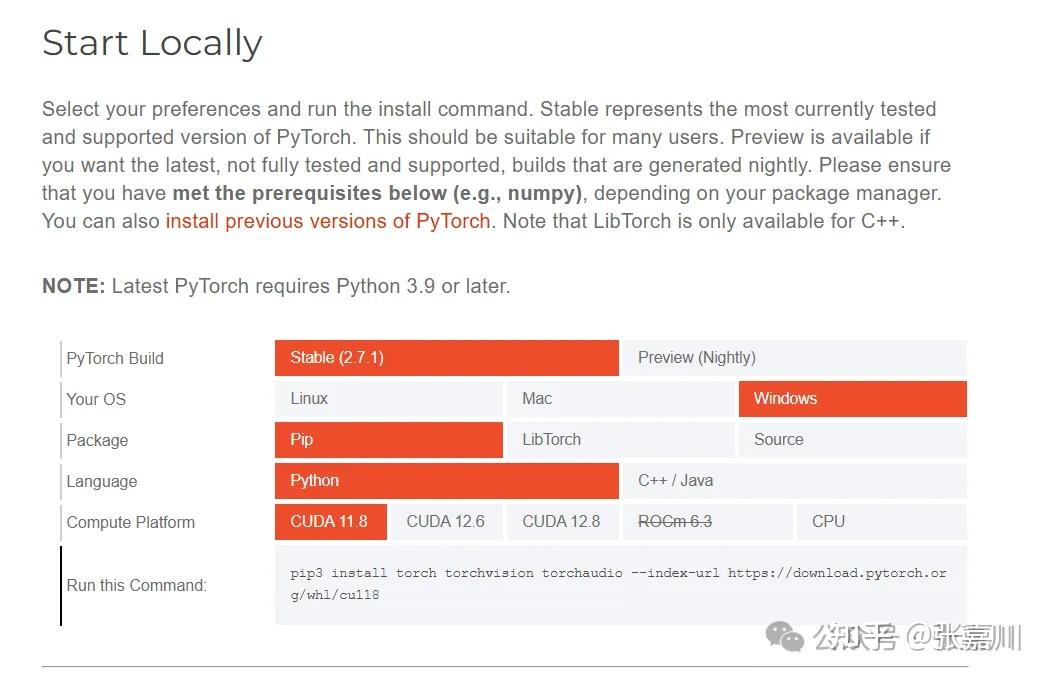
Task: Select CUDA 12.8 compute platform
Action: (562, 521)
